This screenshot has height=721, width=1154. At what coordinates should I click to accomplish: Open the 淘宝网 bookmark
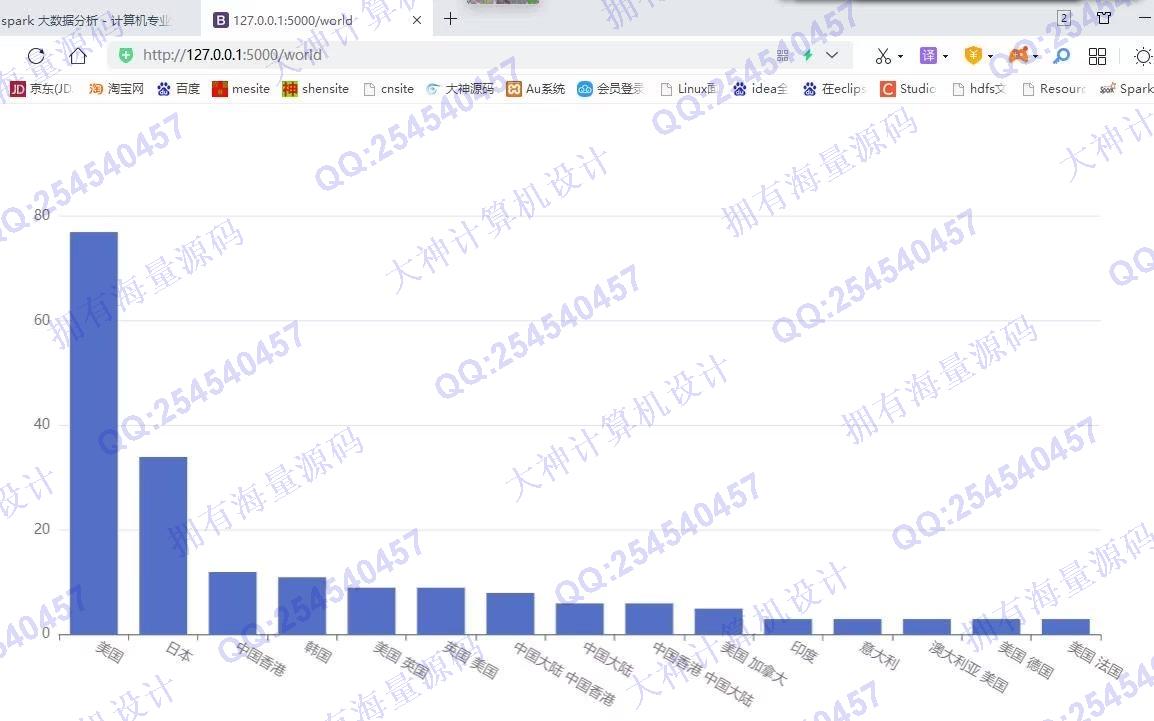116,89
